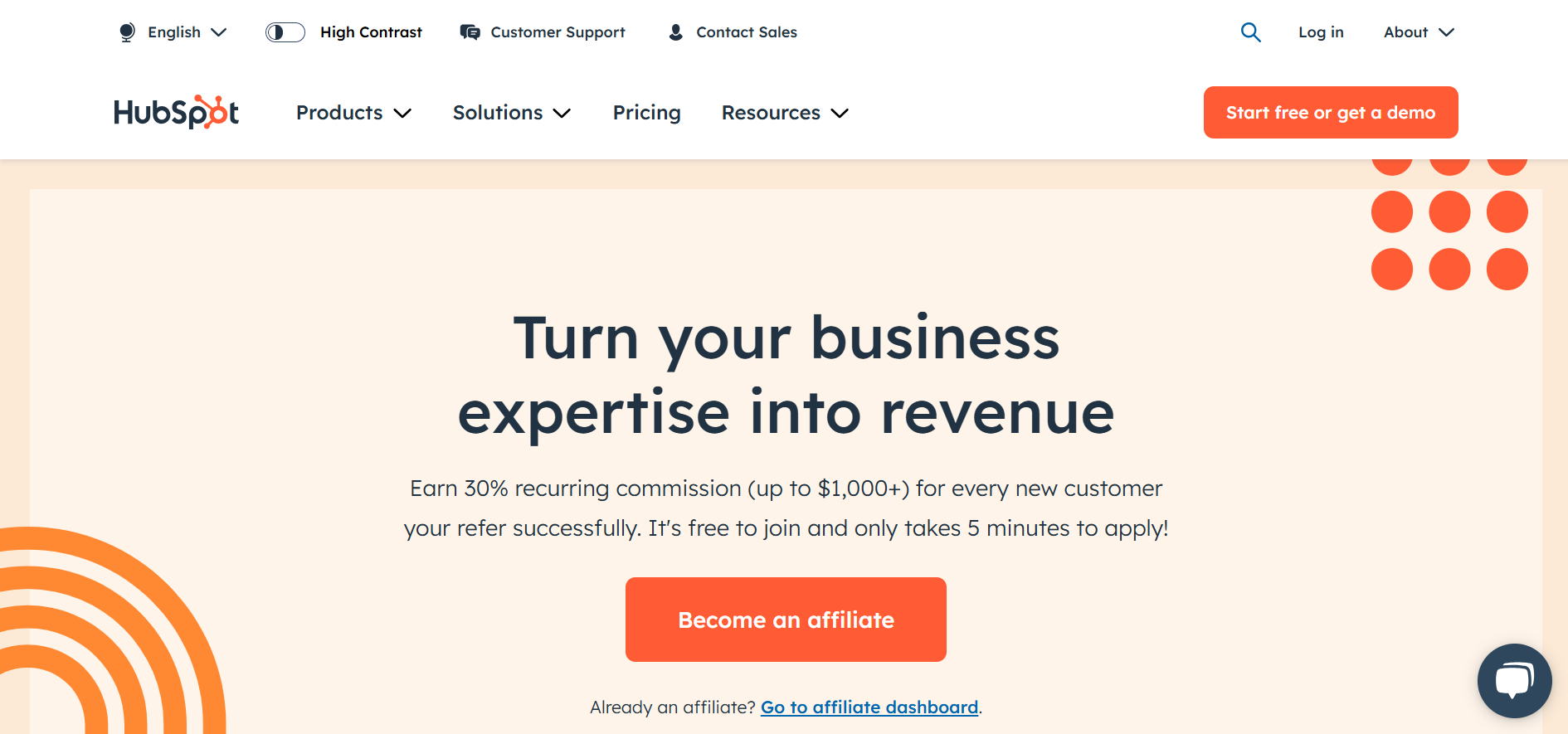
Task: Click the Customer Support link text
Action: click(558, 32)
